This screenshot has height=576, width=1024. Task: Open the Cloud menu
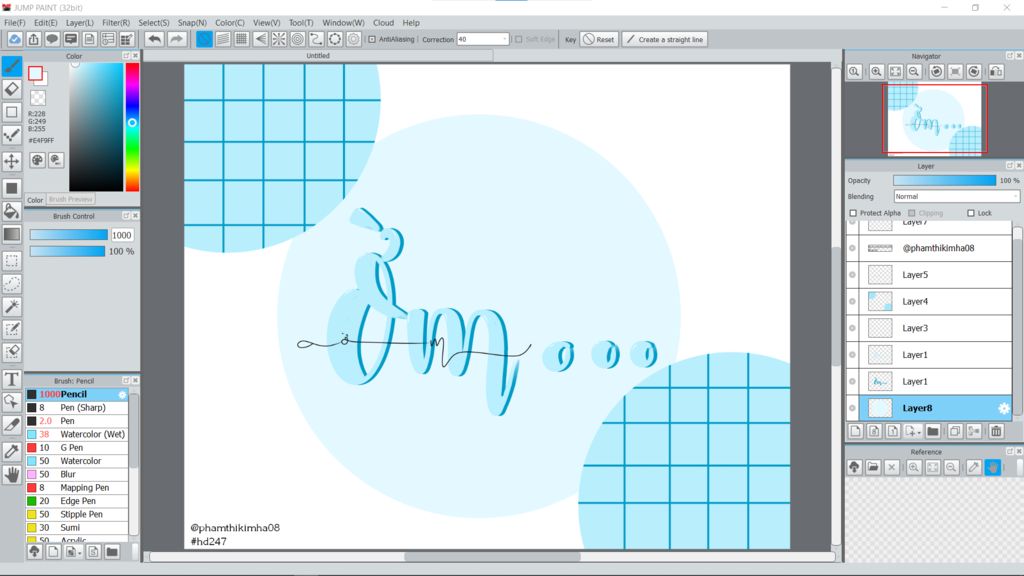383,23
